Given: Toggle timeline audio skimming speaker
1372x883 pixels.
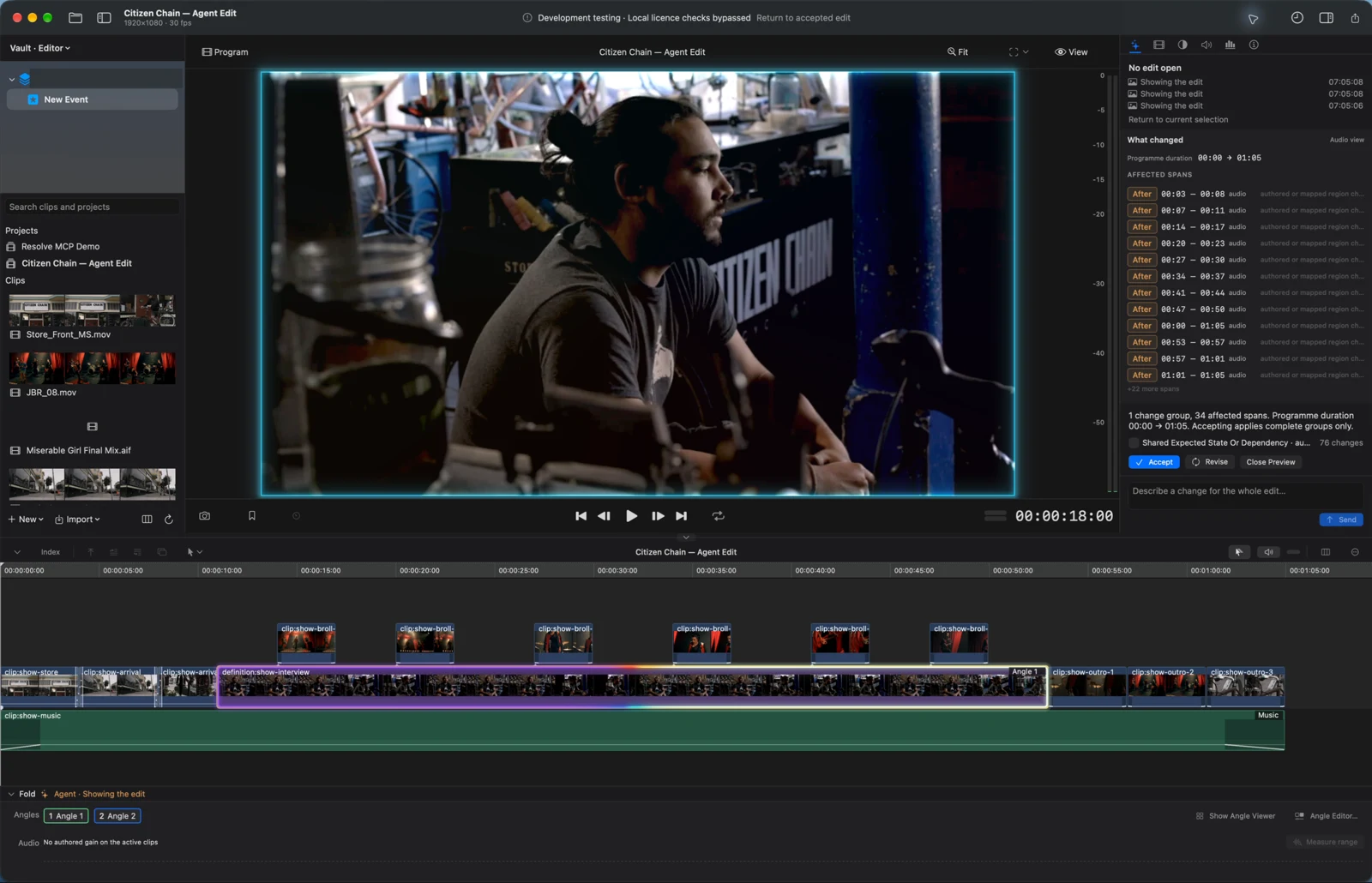Looking at the screenshot, I should point(1268,552).
